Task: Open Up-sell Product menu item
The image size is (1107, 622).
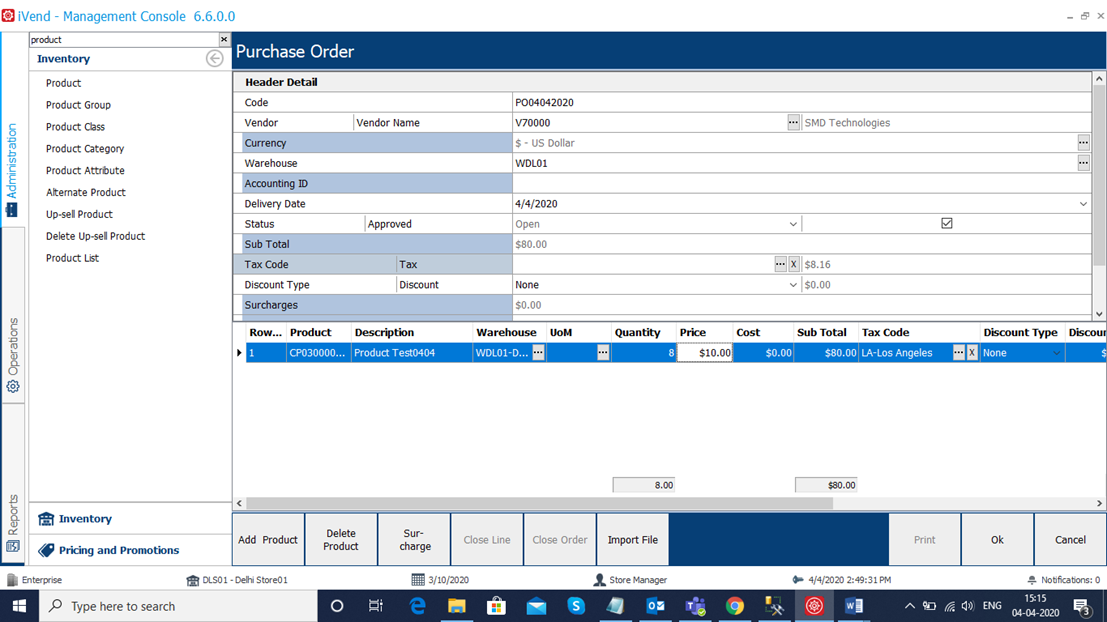Action: pyautogui.click(x=79, y=214)
